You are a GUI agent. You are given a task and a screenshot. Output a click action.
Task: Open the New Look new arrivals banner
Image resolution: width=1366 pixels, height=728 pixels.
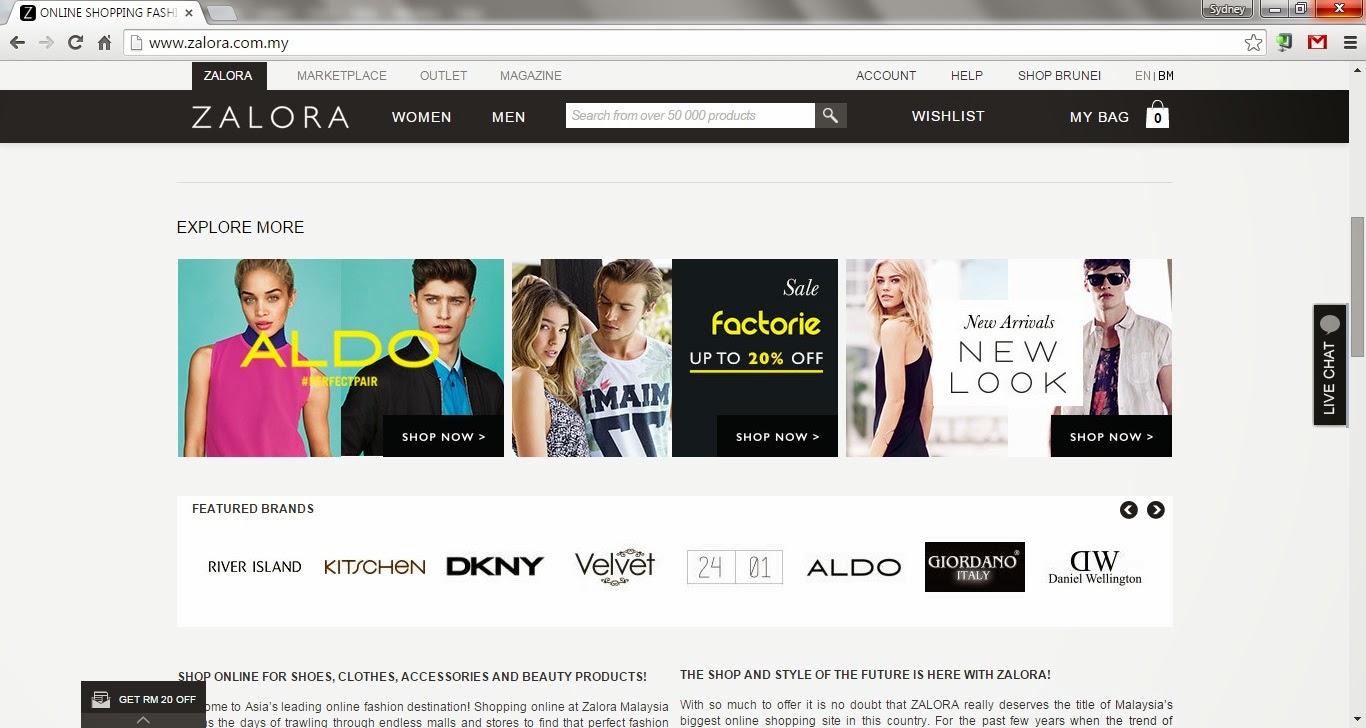point(1009,358)
